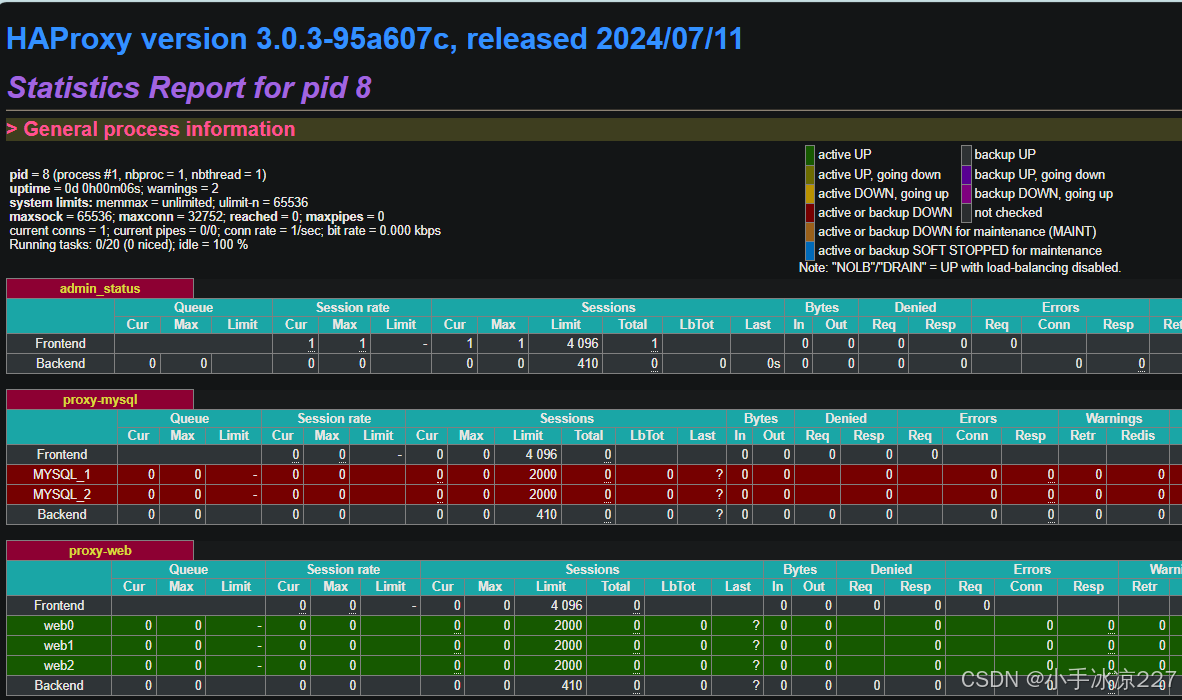Click the Retr column header in proxy-mysql
1182x700 pixels.
coord(1082,436)
